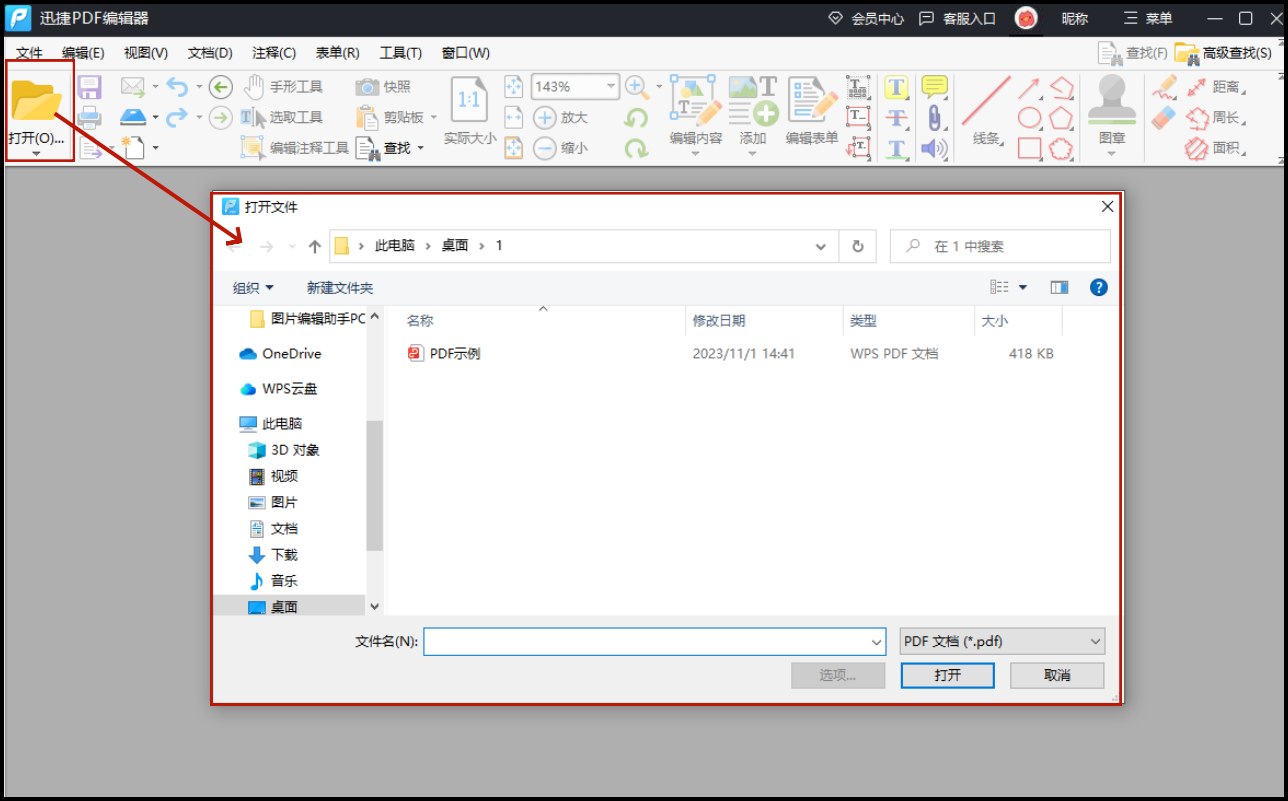Open the Document (文档) menu
1288x801 pixels.
[210, 53]
